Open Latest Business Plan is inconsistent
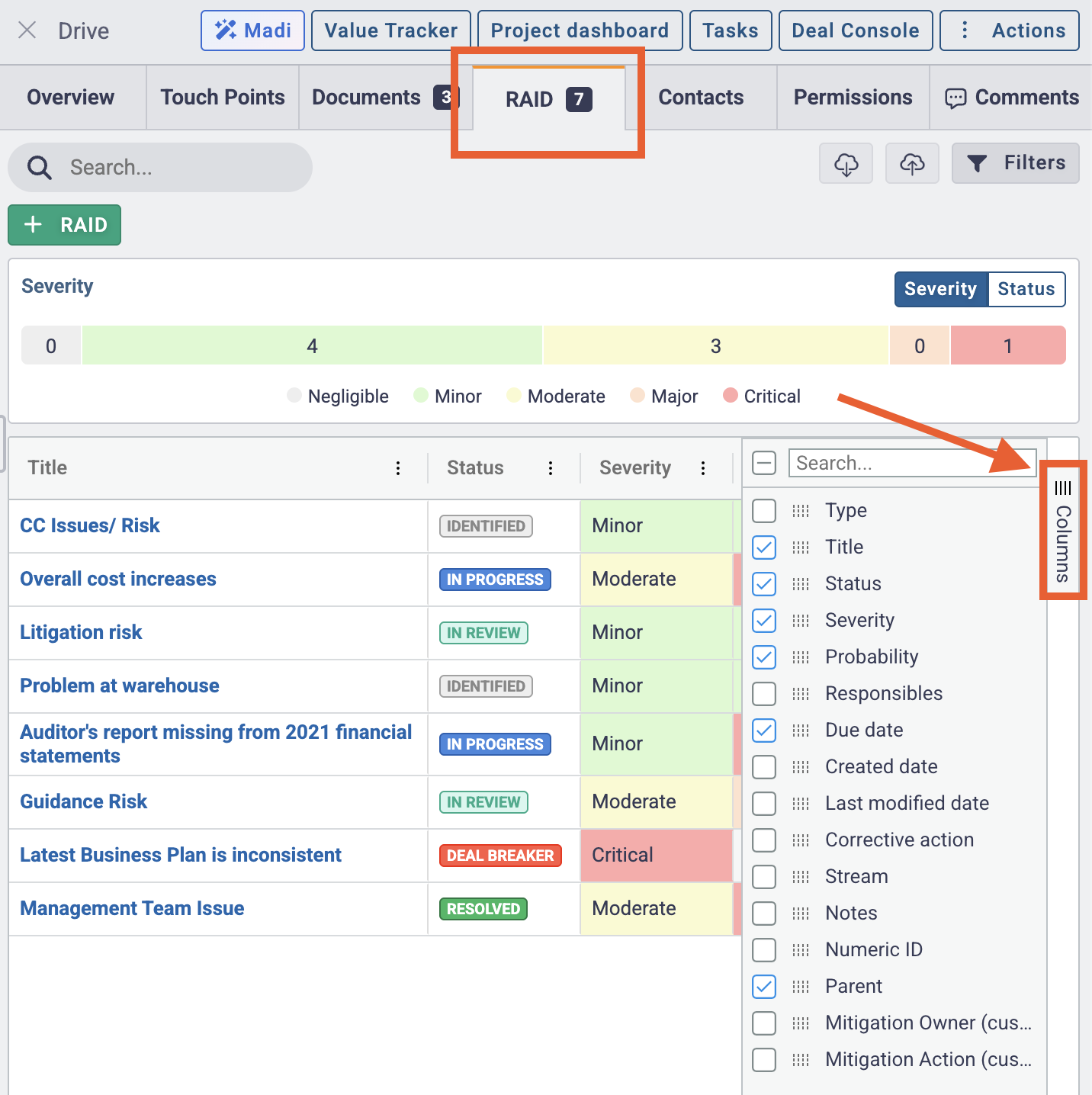Screen dimensions: 1092x1095 coord(181,855)
